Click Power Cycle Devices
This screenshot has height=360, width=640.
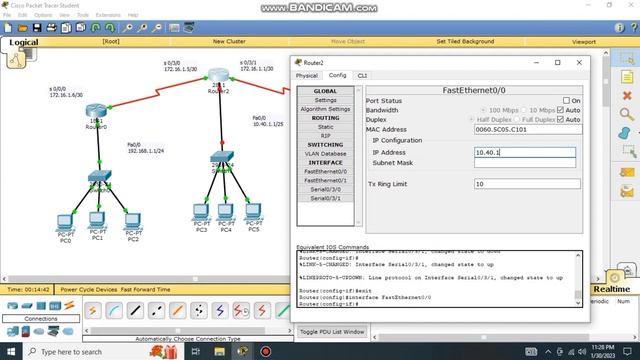pos(89,289)
